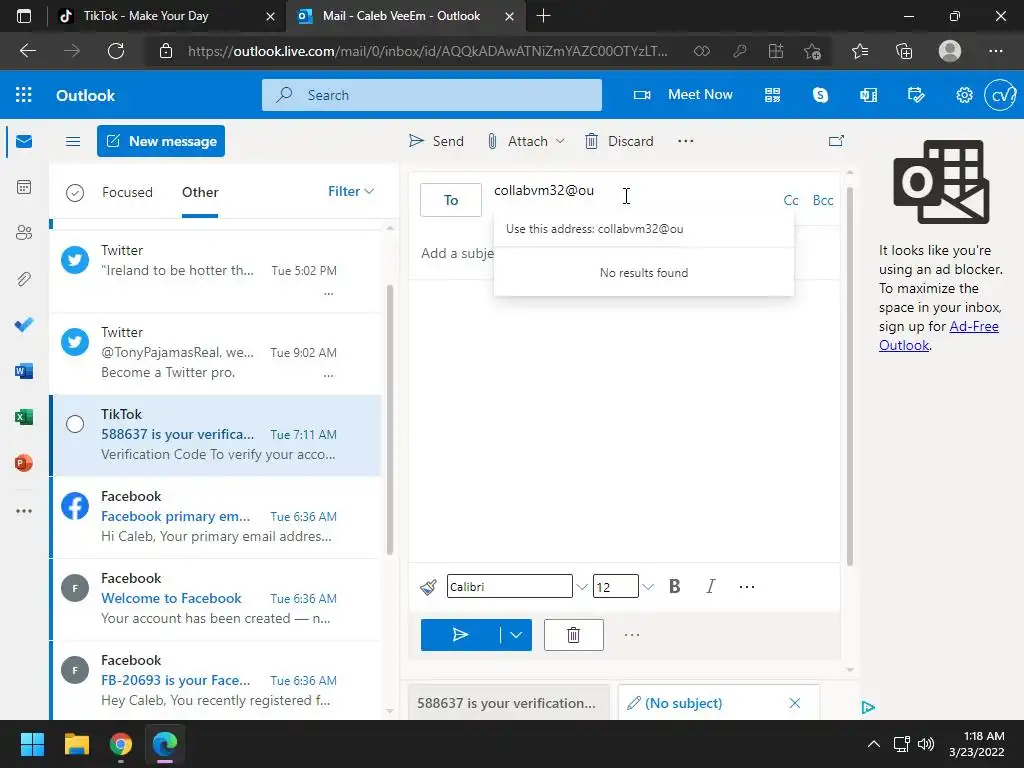
Task: Open the Windows Start menu
Action: coord(32,744)
